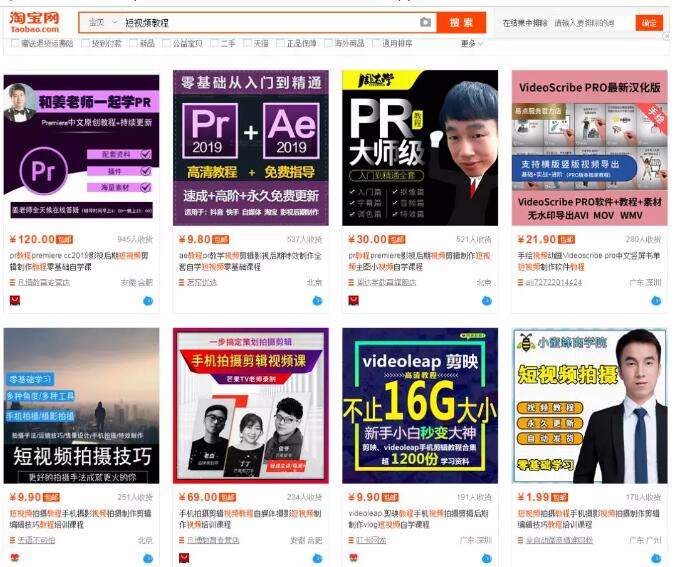The image size is (686, 567).
Task: Click the blue Wangwang chat icon on ¥9.80 item
Action: pyautogui.click(x=318, y=299)
